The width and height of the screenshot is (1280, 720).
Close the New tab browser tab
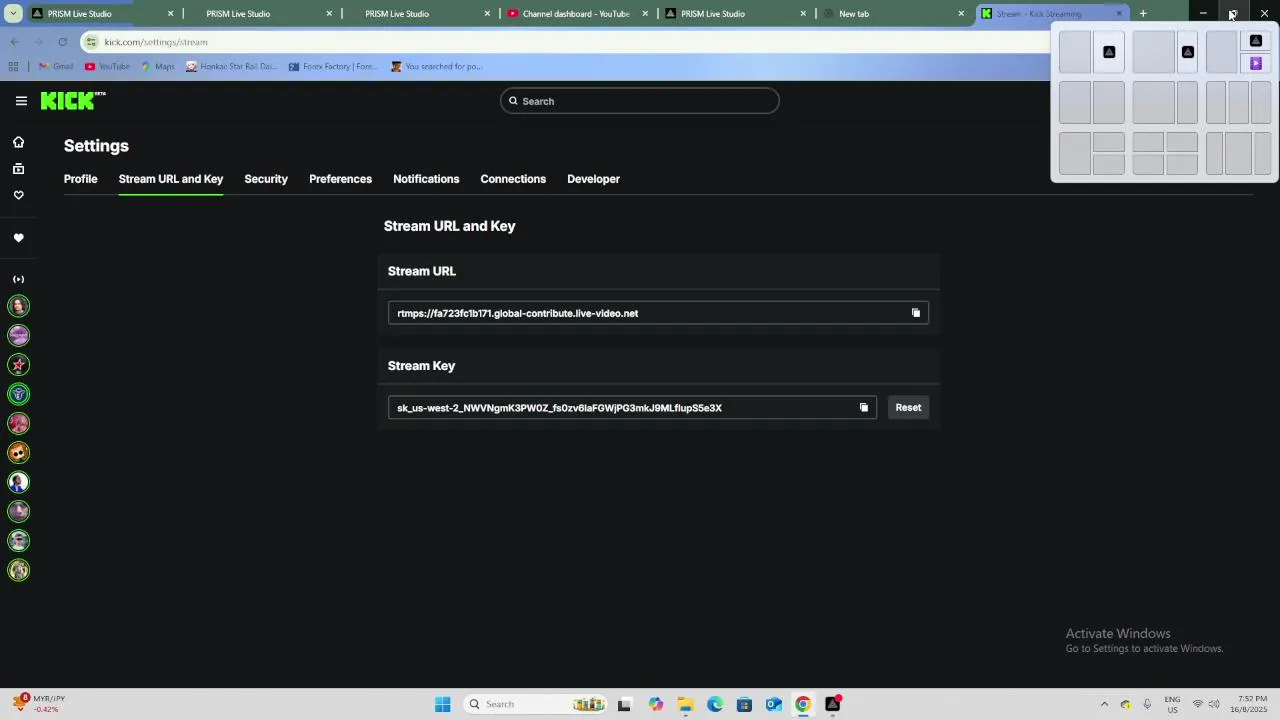(x=961, y=14)
